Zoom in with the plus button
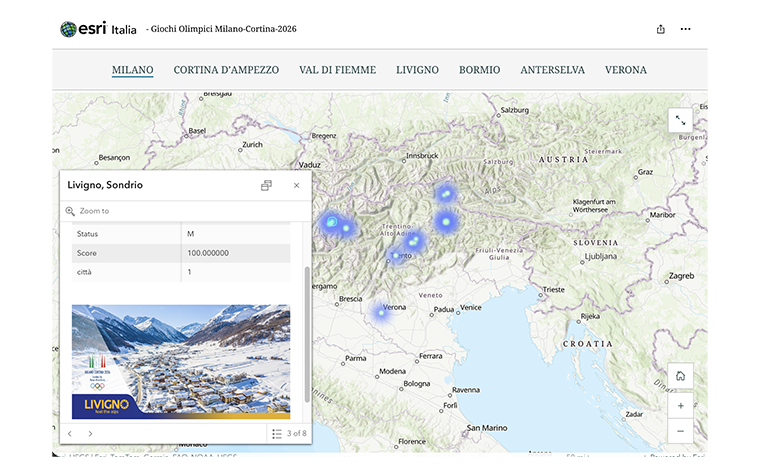 click(x=680, y=406)
